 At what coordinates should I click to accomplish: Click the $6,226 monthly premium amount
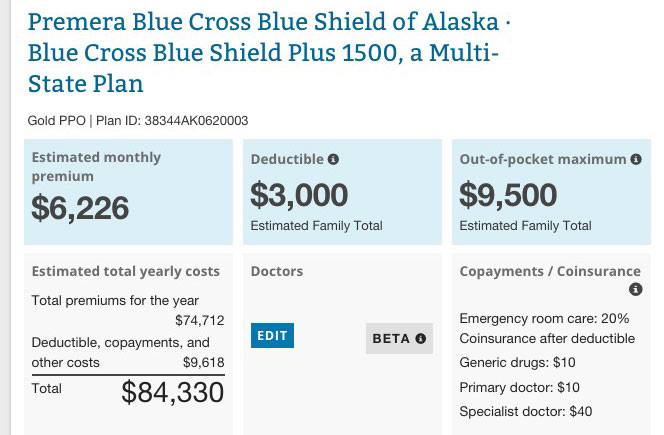(80, 207)
